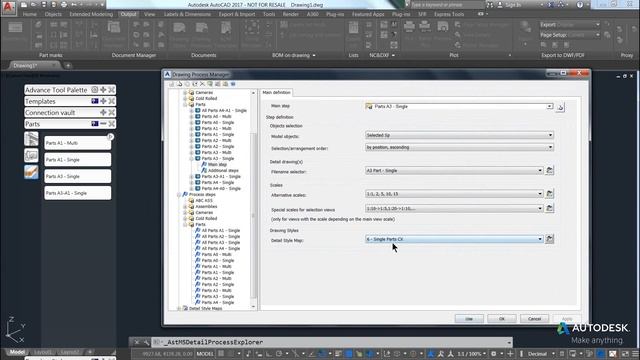
Task: Click the flag icon on Parts palette header
Action: pos(95,124)
